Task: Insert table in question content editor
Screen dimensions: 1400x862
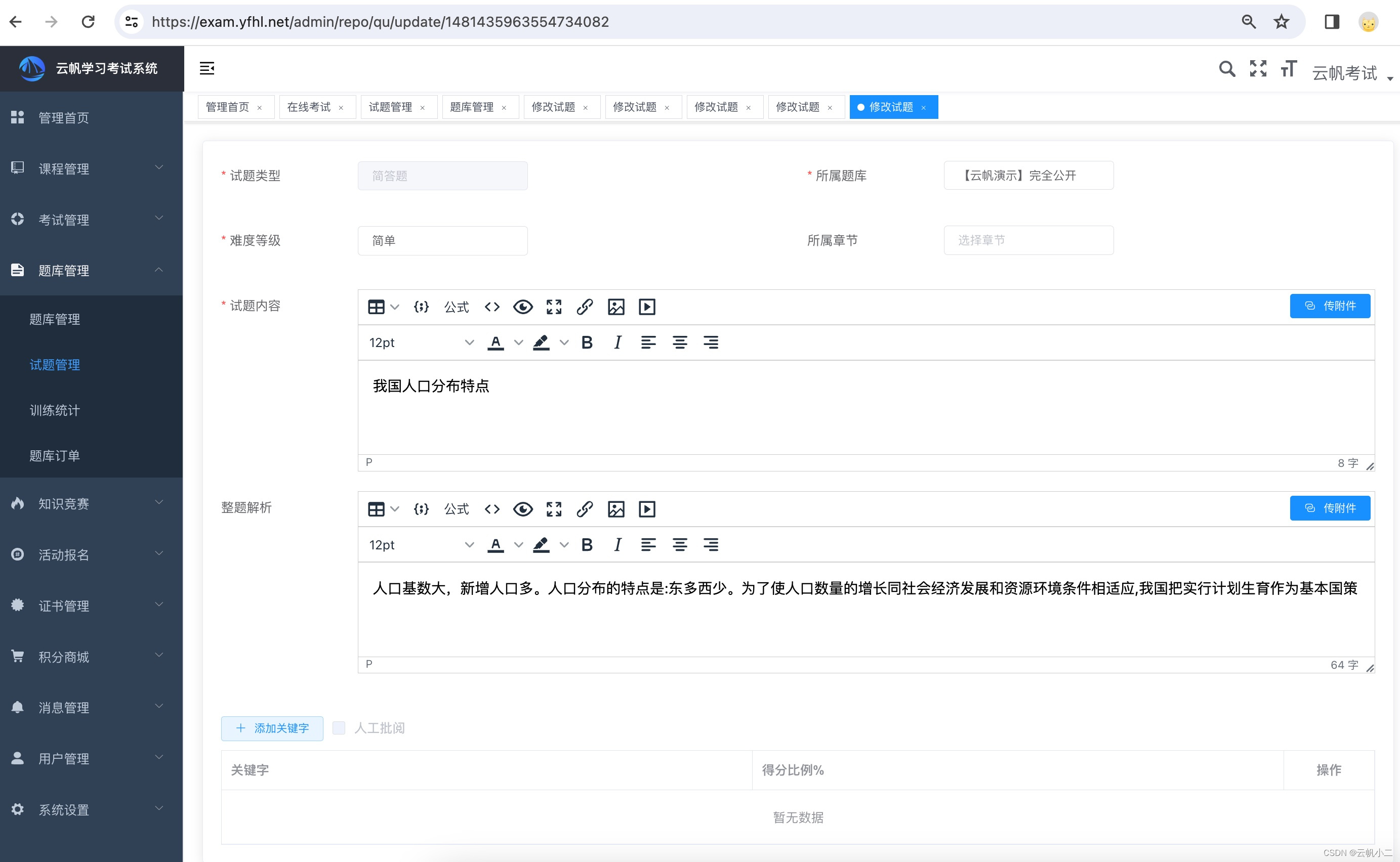Action: [377, 307]
